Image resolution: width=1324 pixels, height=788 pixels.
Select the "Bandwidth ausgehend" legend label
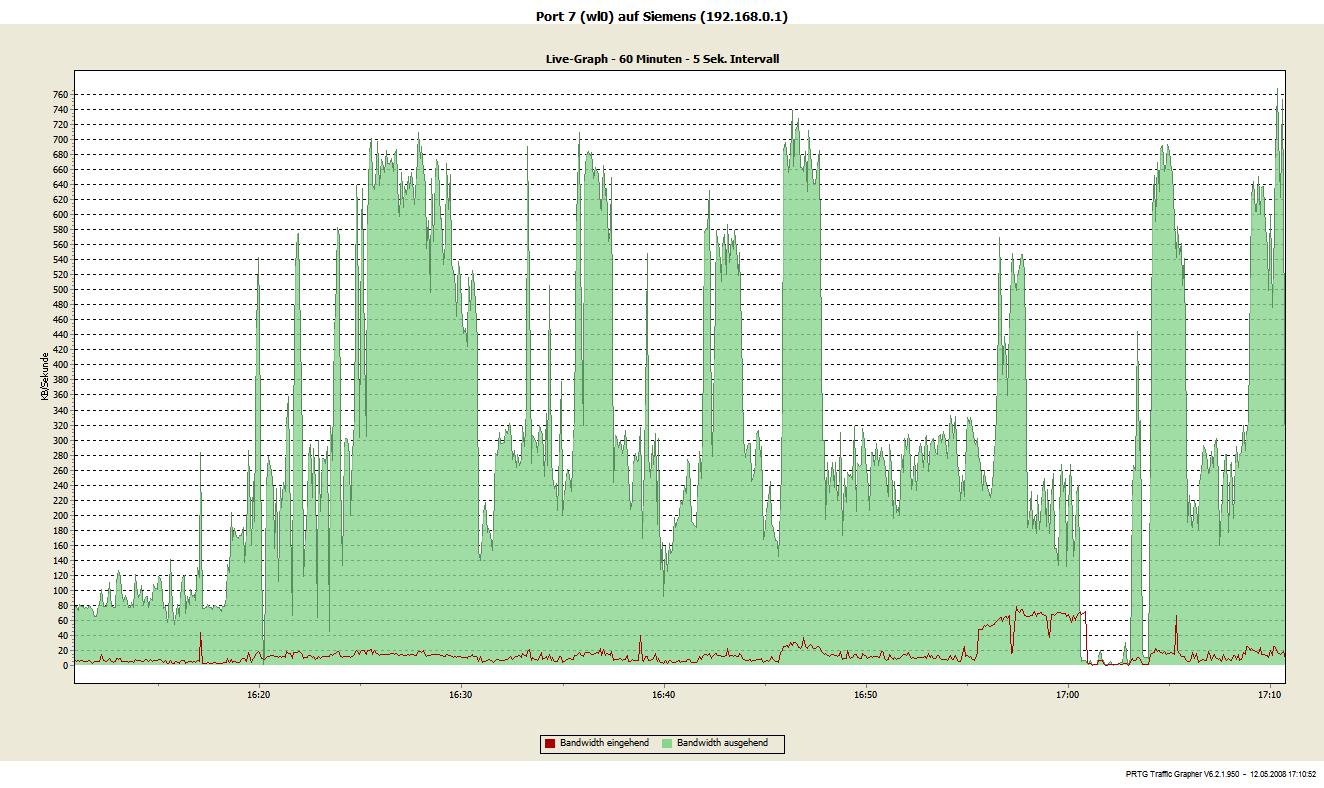722,743
